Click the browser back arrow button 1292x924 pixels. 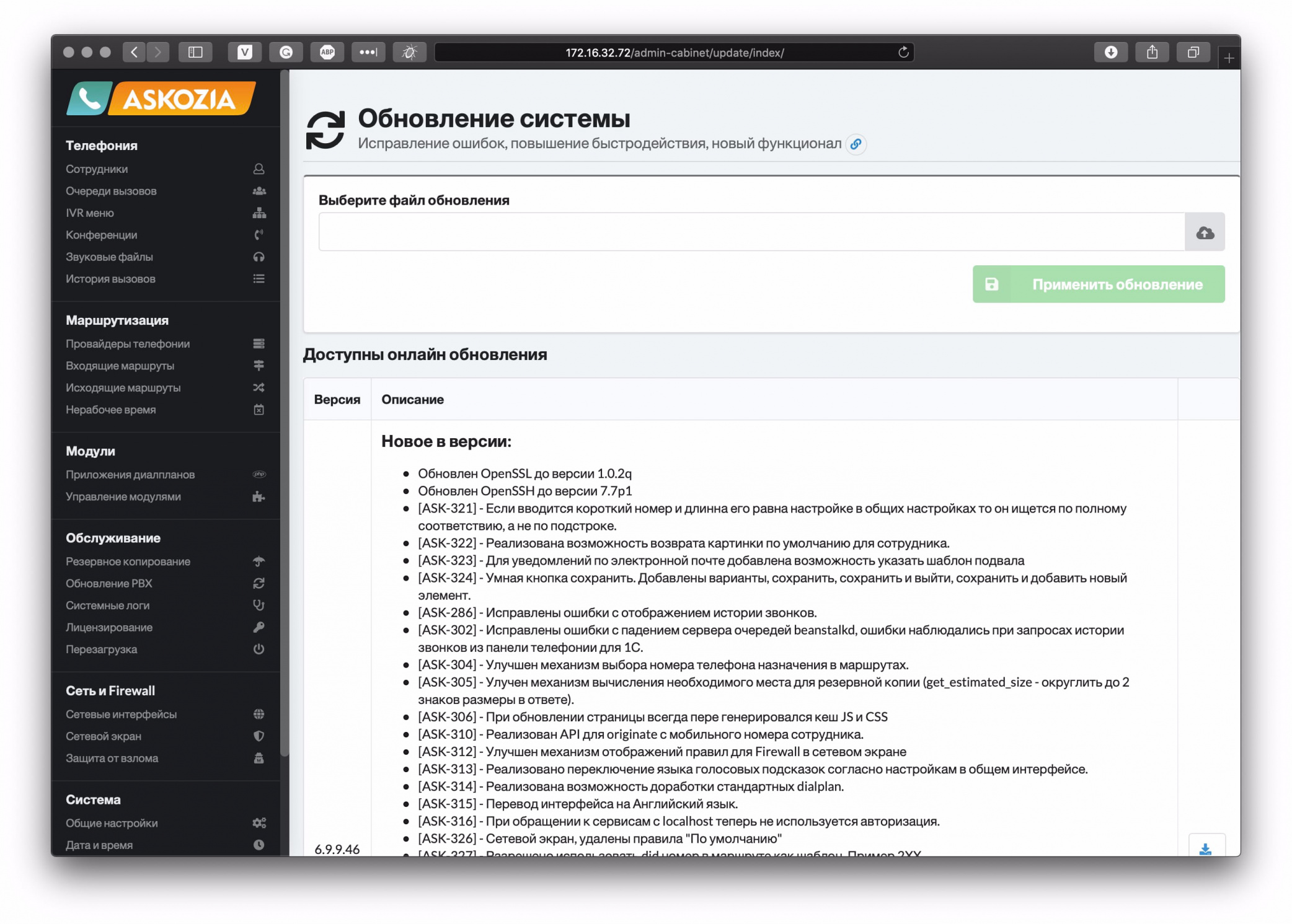(x=135, y=52)
